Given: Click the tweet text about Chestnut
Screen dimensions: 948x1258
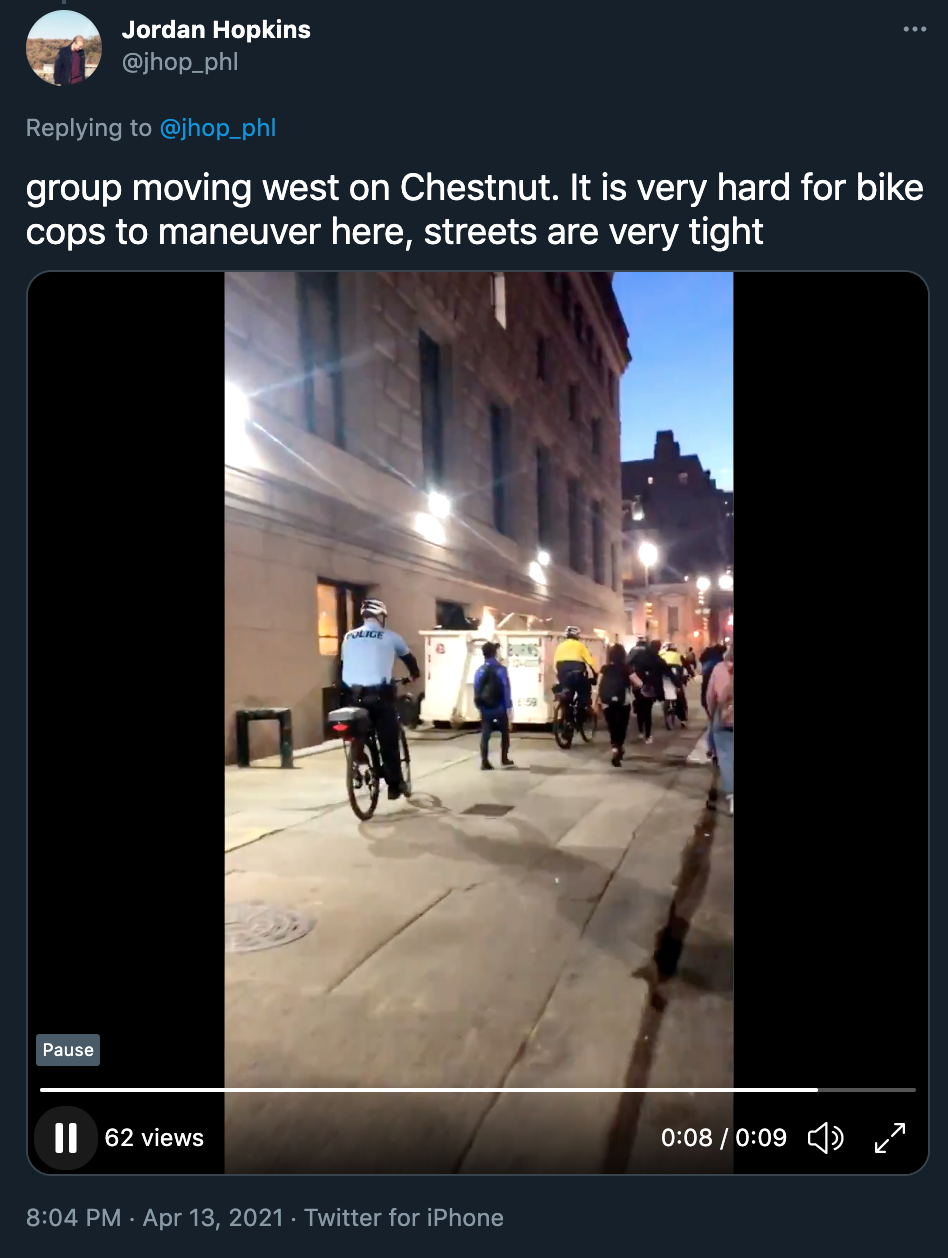Looking at the screenshot, I should tap(475, 210).
